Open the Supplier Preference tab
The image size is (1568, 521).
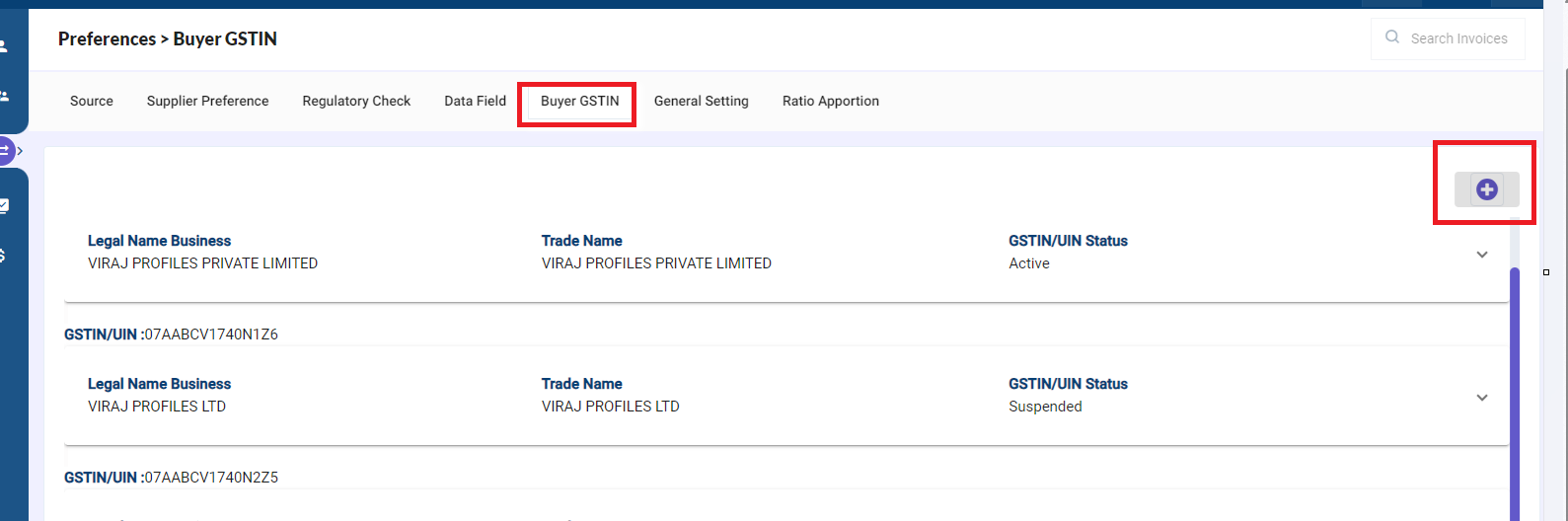pyautogui.click(x=207, y=101)
